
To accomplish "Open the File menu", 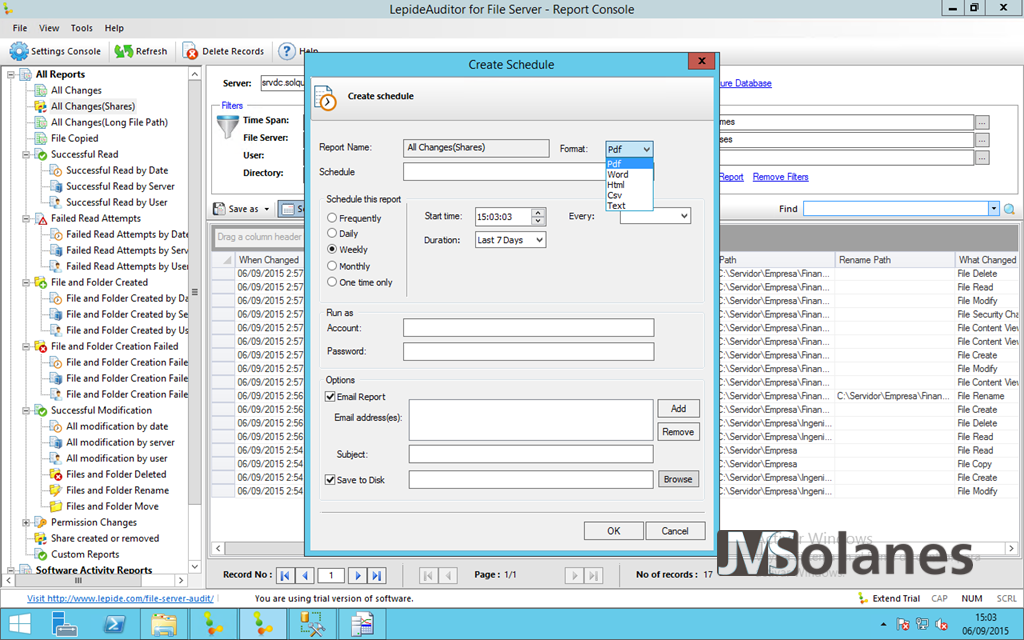I will pyautogui.click(x=20, y=28).
